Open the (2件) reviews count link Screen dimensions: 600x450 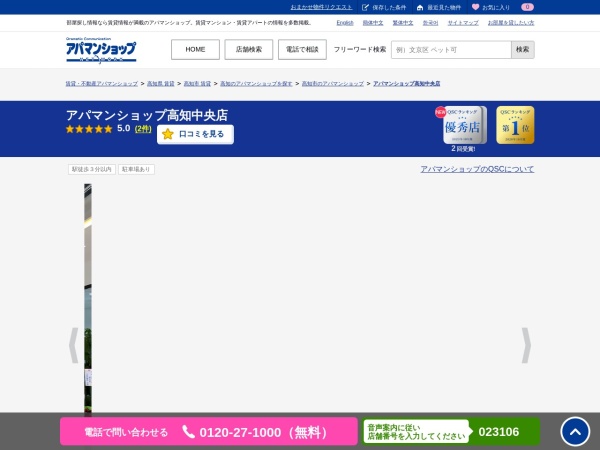coord(143,129)
